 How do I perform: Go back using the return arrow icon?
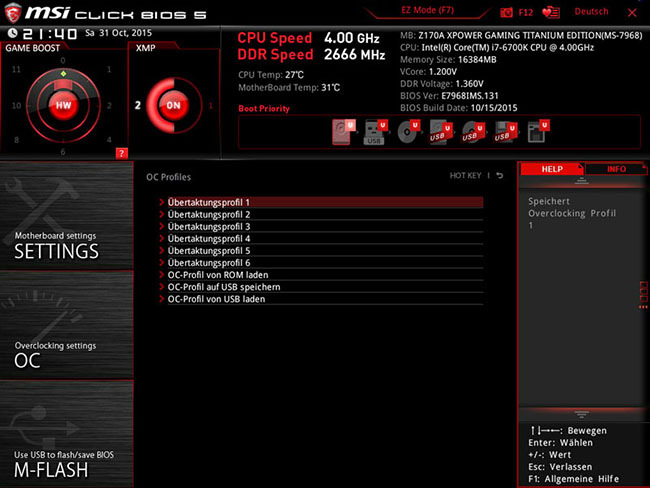pos(500,176)
